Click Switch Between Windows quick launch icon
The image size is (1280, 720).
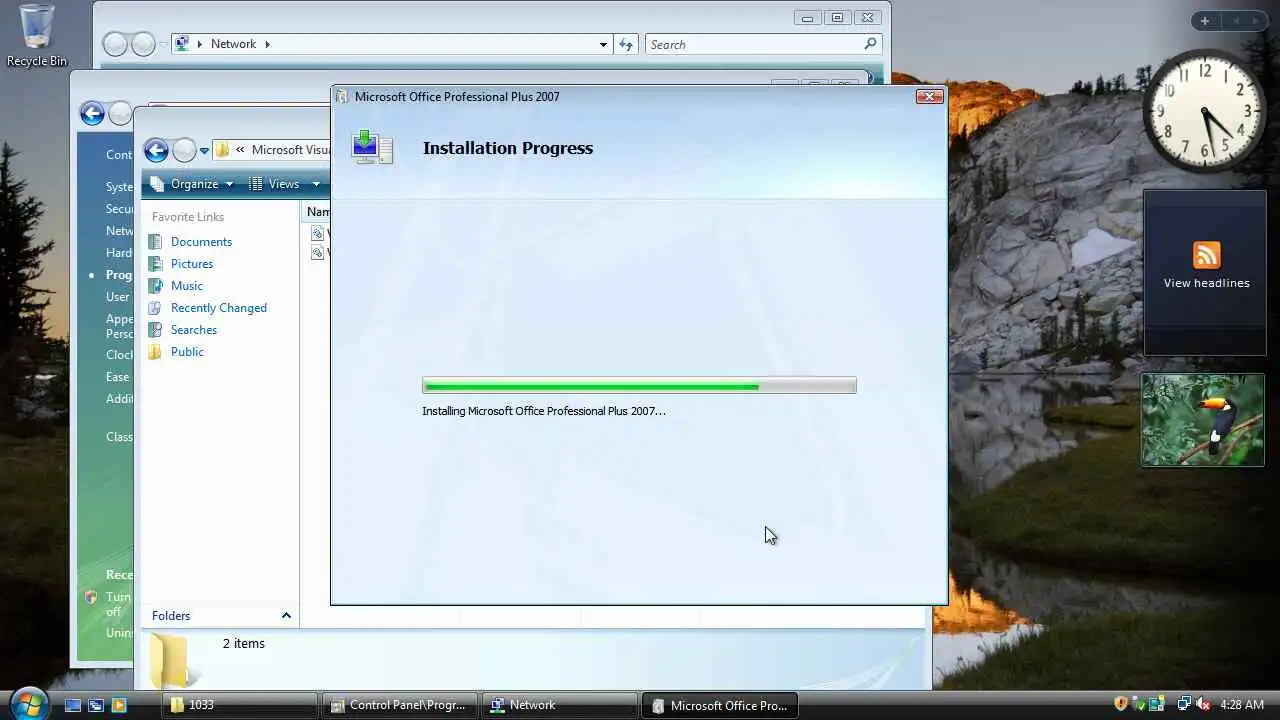pos(96,705)
